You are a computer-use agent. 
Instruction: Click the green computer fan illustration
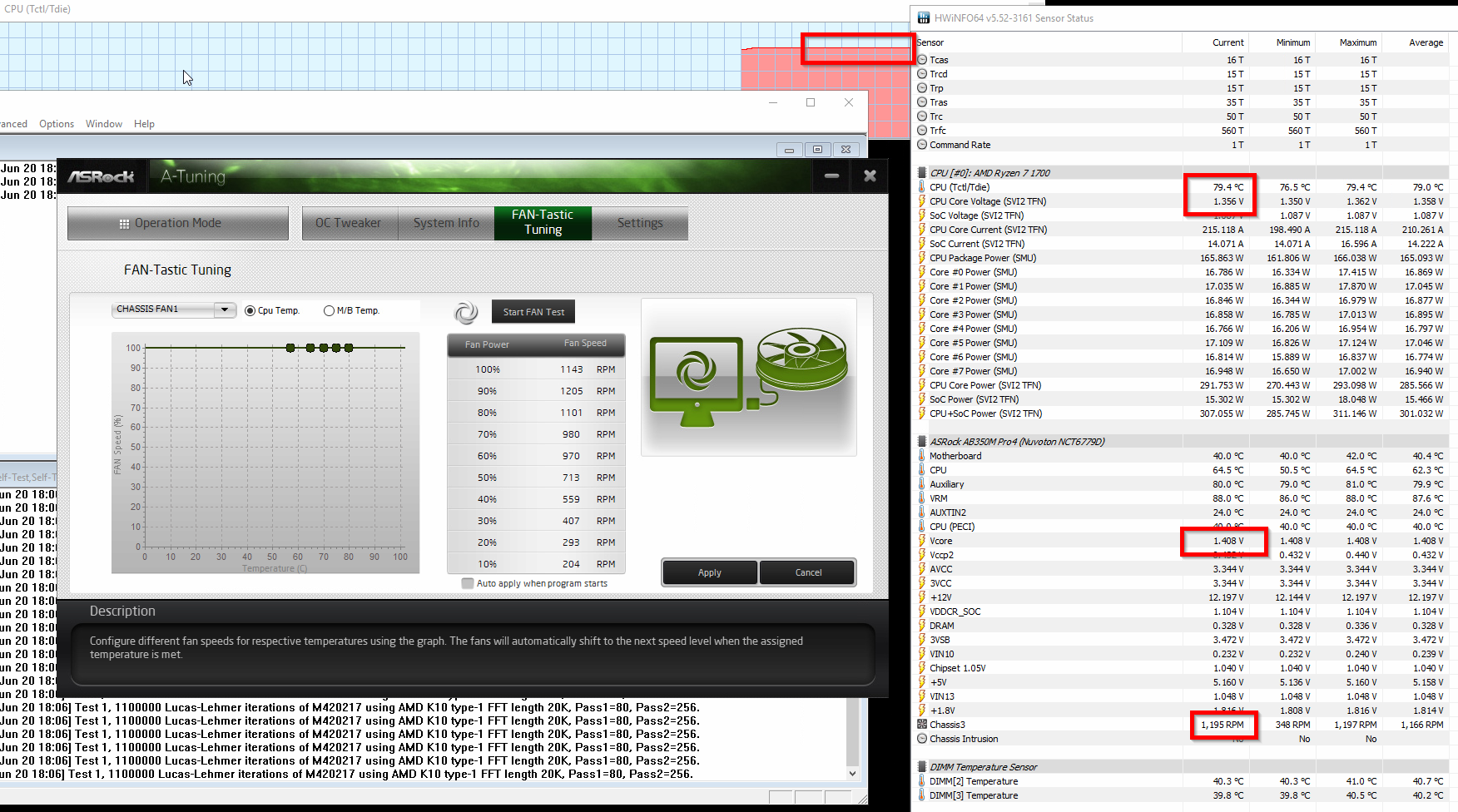(x=801, y=359)
